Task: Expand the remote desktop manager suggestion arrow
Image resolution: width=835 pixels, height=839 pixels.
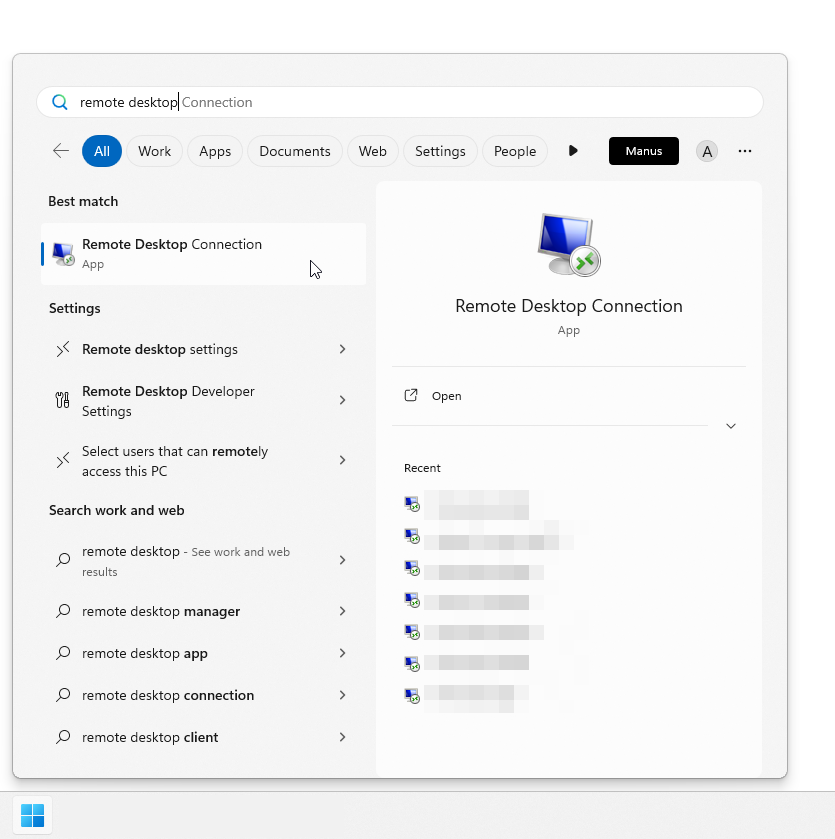Action: click(342, 611)
